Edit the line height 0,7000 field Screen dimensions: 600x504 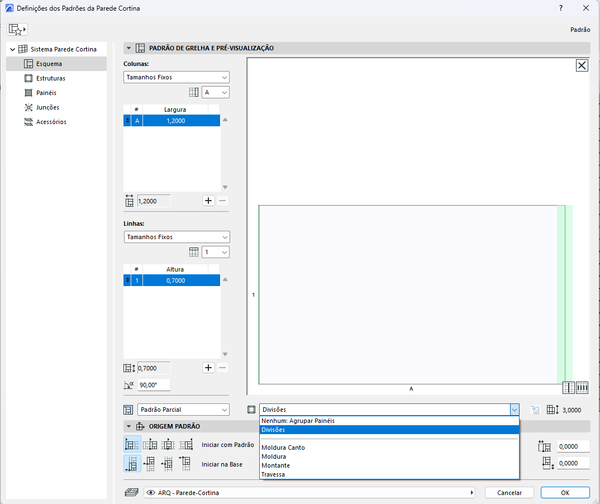[153, 368]
